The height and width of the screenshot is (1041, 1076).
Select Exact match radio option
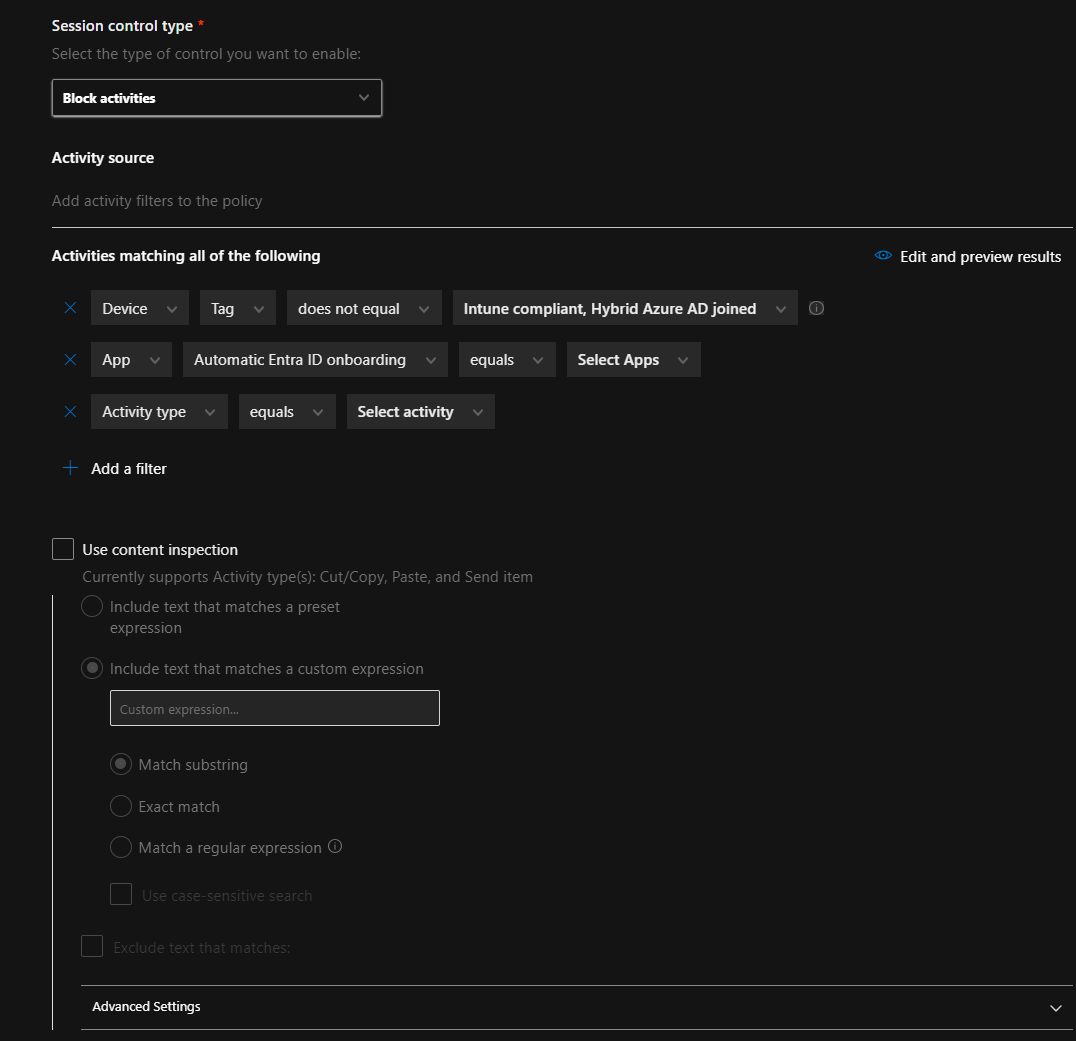121,806
